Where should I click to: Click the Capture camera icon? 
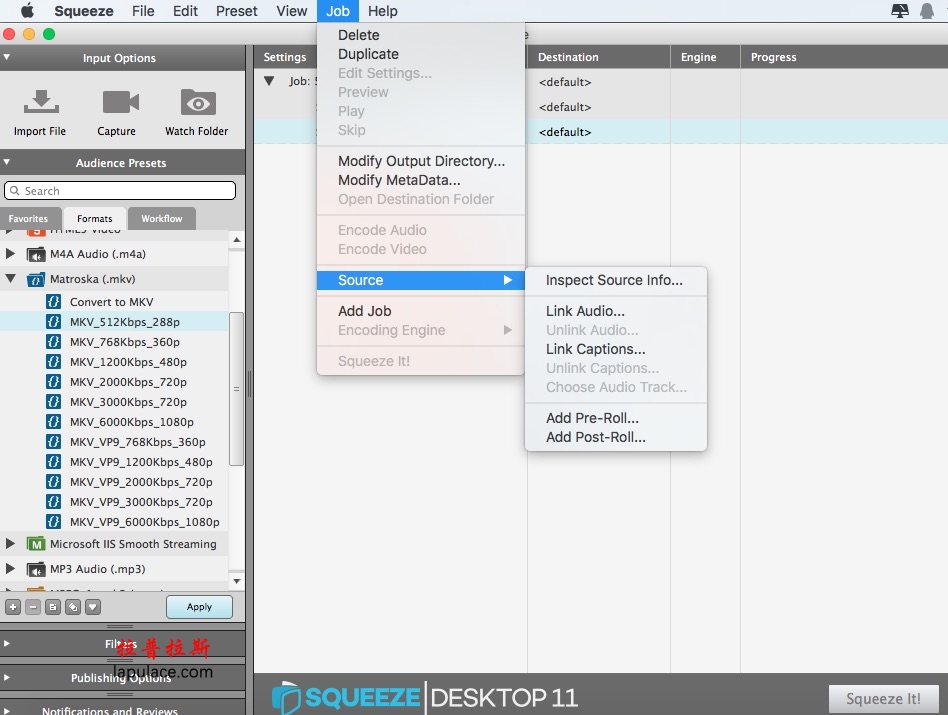coord(120,102)
